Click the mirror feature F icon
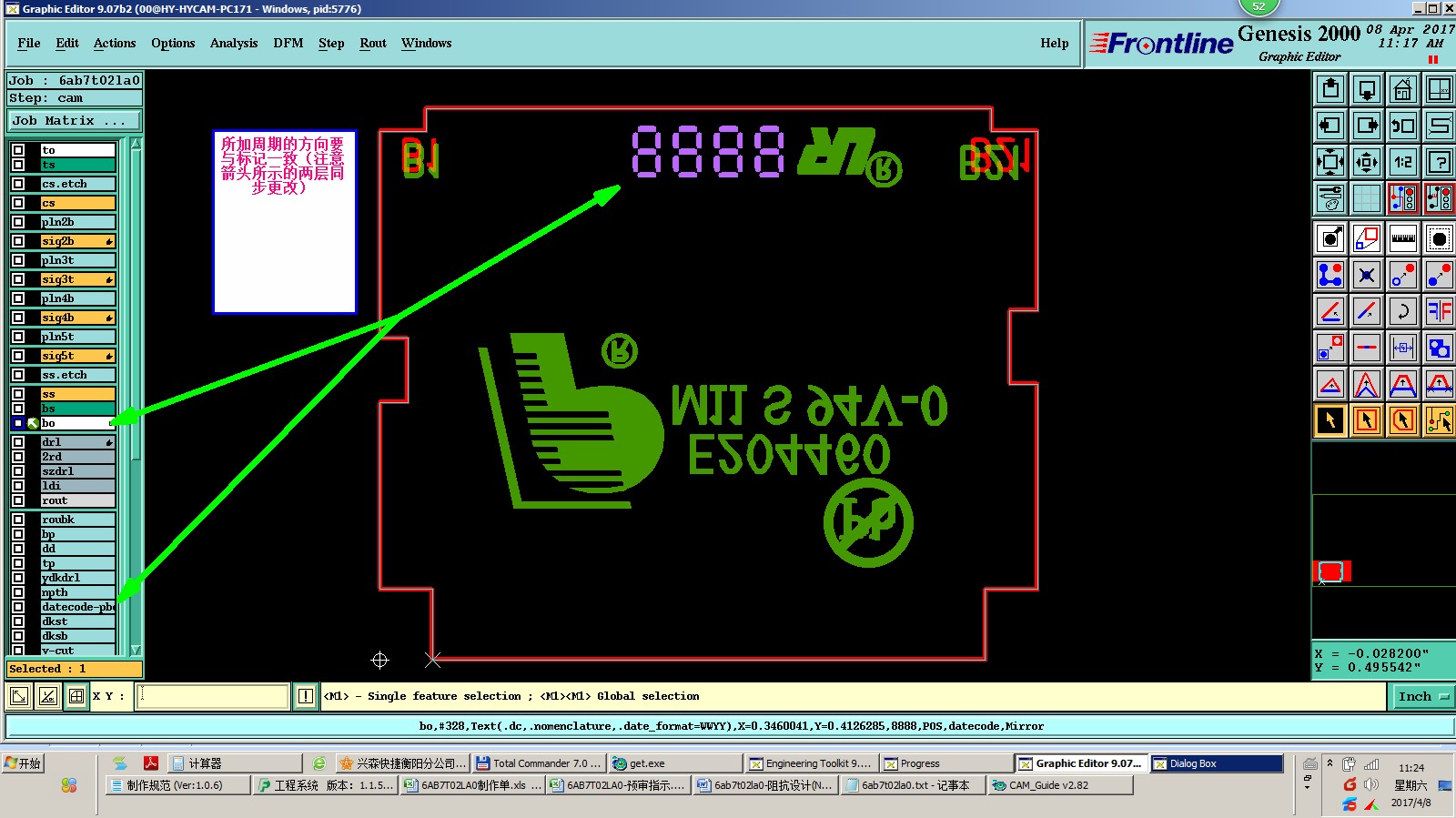Screen dimensions: 1456x818 click(x=1440, y=311)
